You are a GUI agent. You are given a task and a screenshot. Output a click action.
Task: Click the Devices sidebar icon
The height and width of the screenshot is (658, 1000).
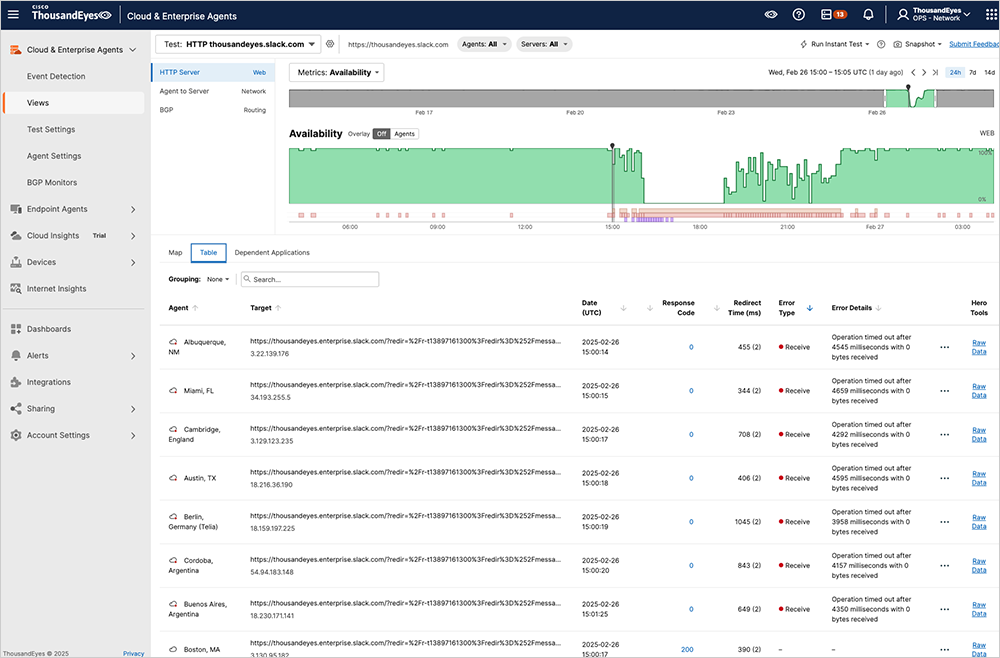pyautogui.click(x=16, y=262)
